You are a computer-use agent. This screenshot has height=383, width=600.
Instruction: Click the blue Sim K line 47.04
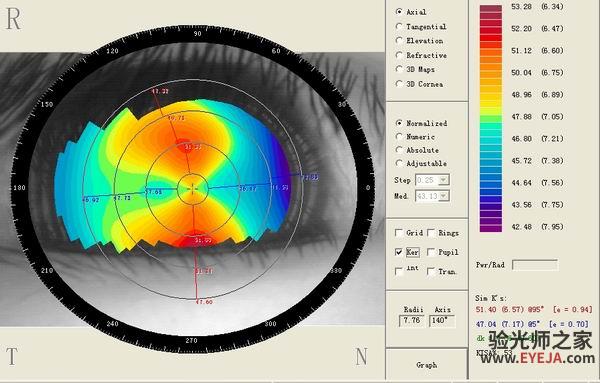click(532, 324)
